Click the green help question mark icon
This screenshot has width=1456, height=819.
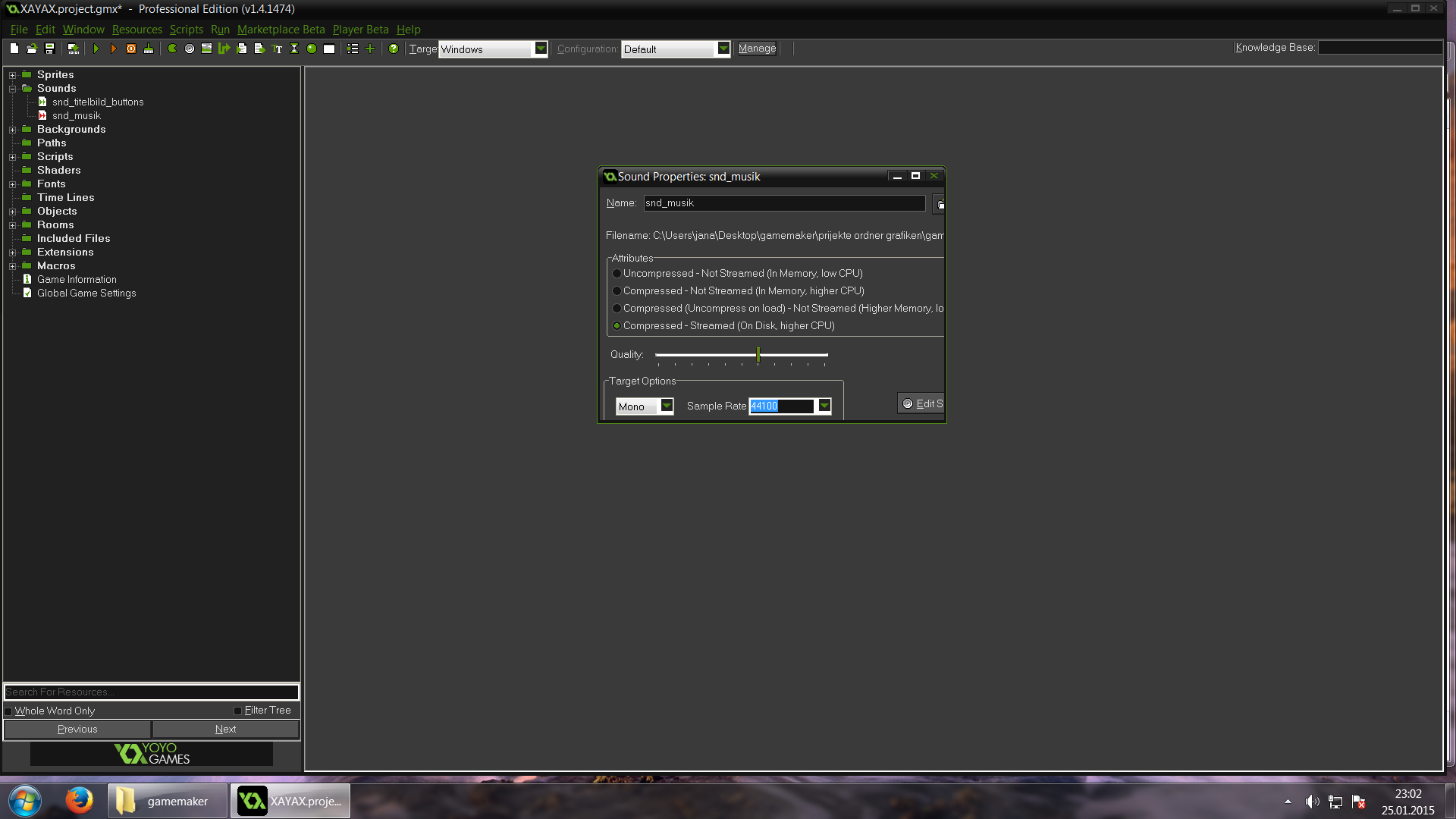pos(394,49)
